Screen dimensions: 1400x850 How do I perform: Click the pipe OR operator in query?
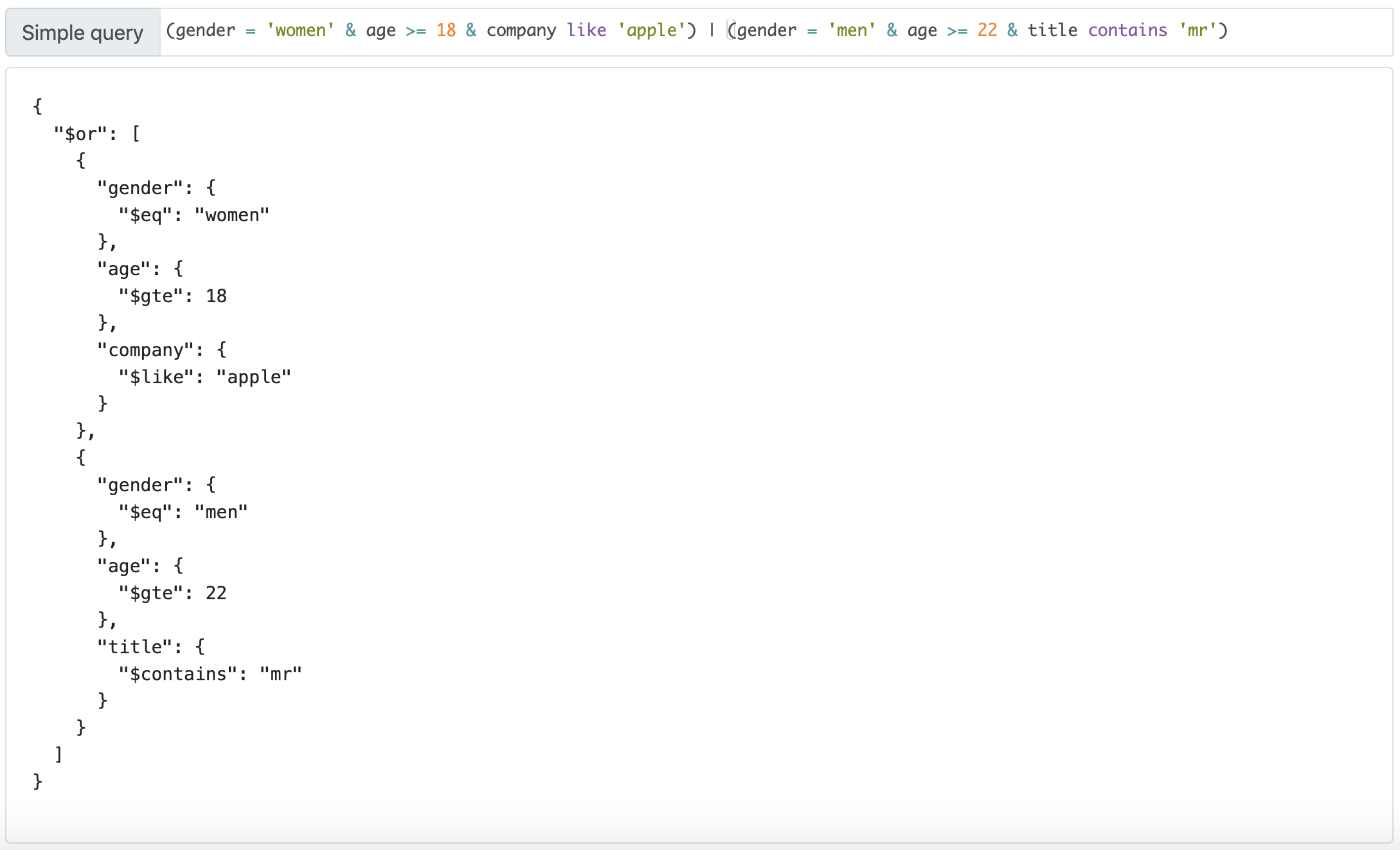[712, 30]
